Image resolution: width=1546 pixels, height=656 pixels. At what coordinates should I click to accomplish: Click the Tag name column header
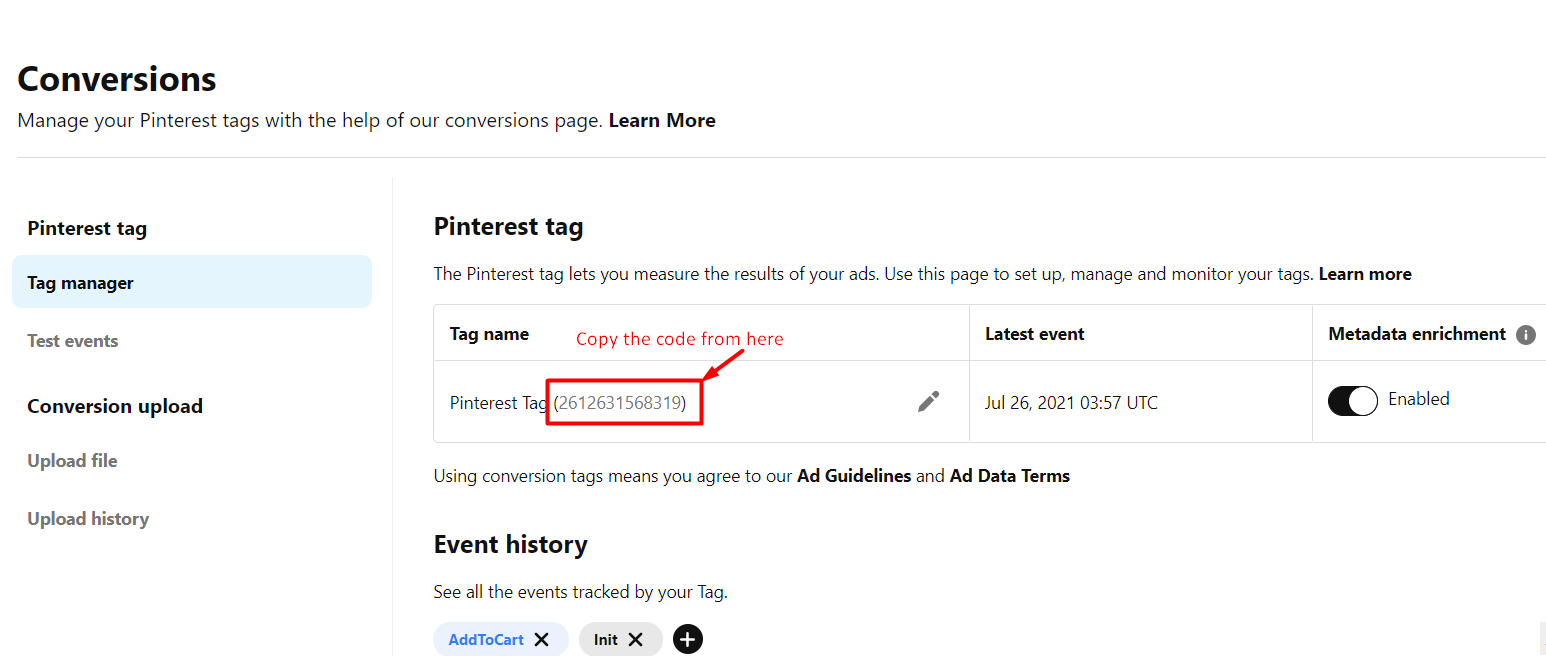(x=490, y=334)
